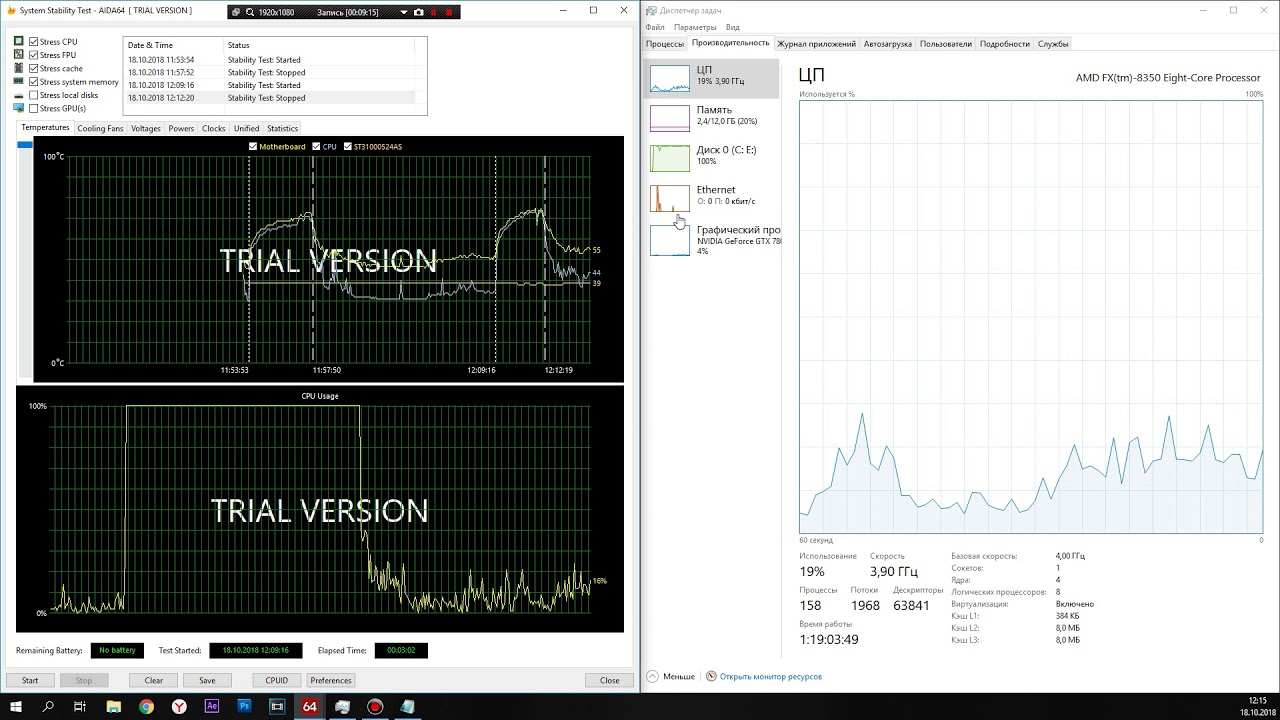
Task: Select the log row for 18.10.2018 12:12:20
Action: [x=269, y=98]
